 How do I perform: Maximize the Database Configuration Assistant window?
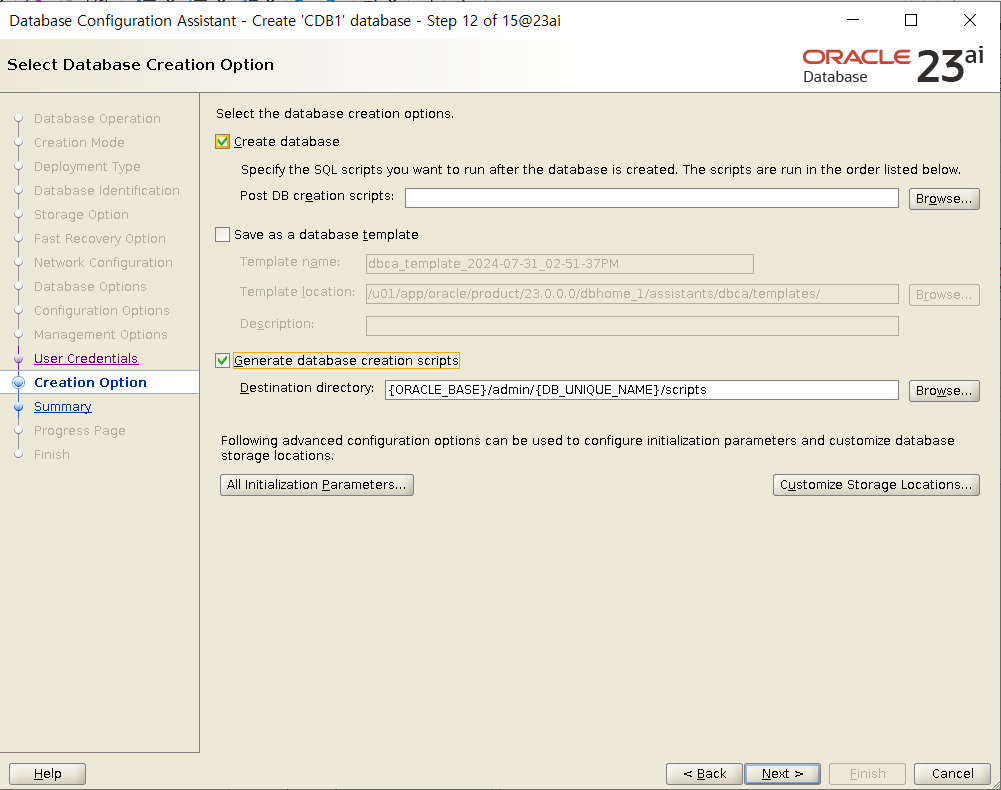[x=911, y=20]
